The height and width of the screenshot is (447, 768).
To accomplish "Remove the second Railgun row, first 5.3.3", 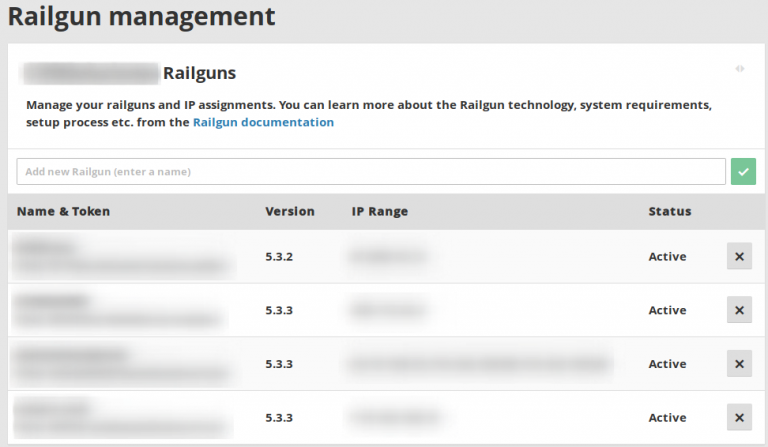I will point(739,310).
